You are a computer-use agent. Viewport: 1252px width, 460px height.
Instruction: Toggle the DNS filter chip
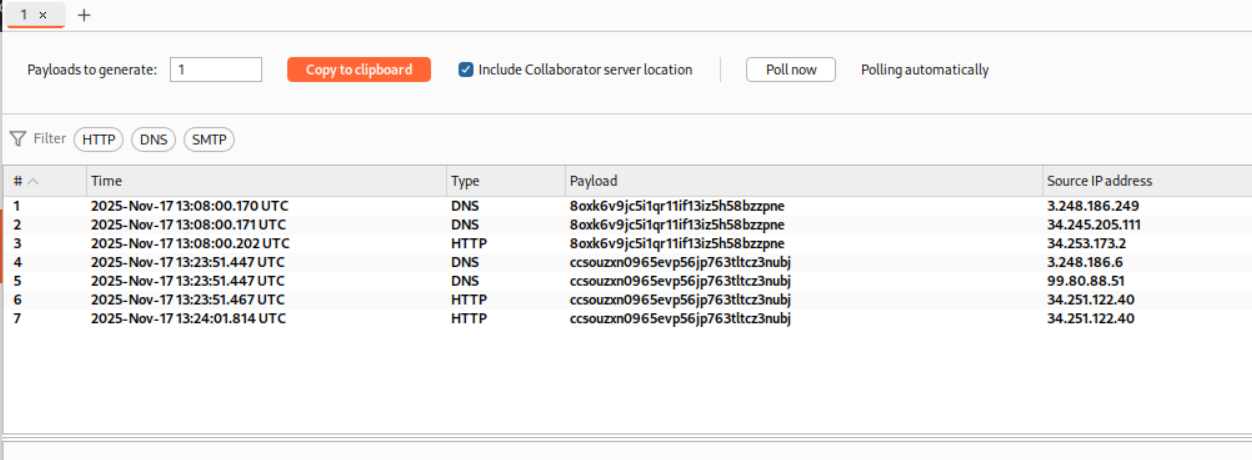pos(153,140)
